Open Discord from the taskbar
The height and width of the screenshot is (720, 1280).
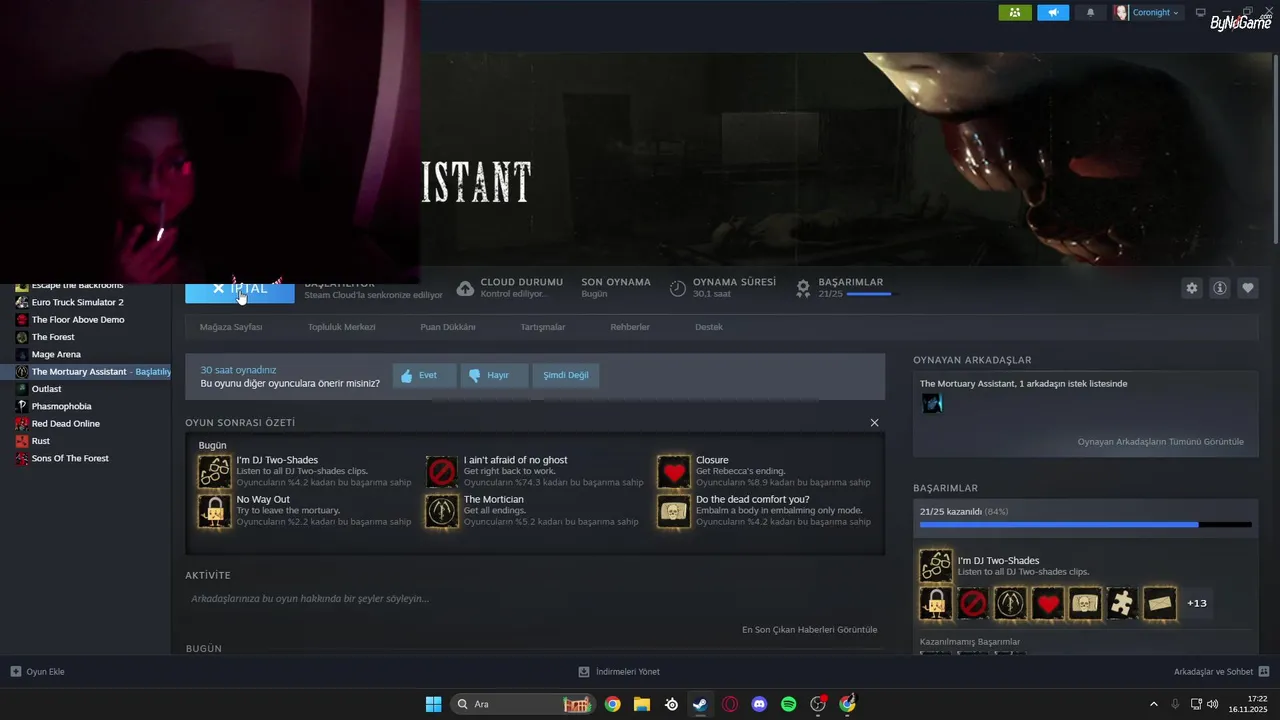point(759,704)
